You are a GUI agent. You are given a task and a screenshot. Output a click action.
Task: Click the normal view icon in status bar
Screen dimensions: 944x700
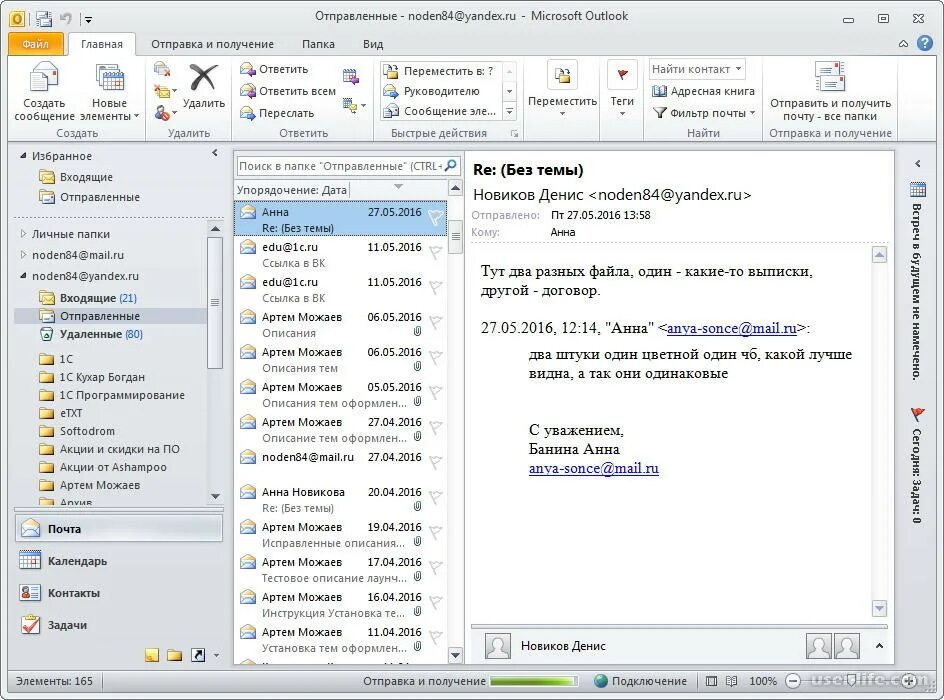[712, 681]
